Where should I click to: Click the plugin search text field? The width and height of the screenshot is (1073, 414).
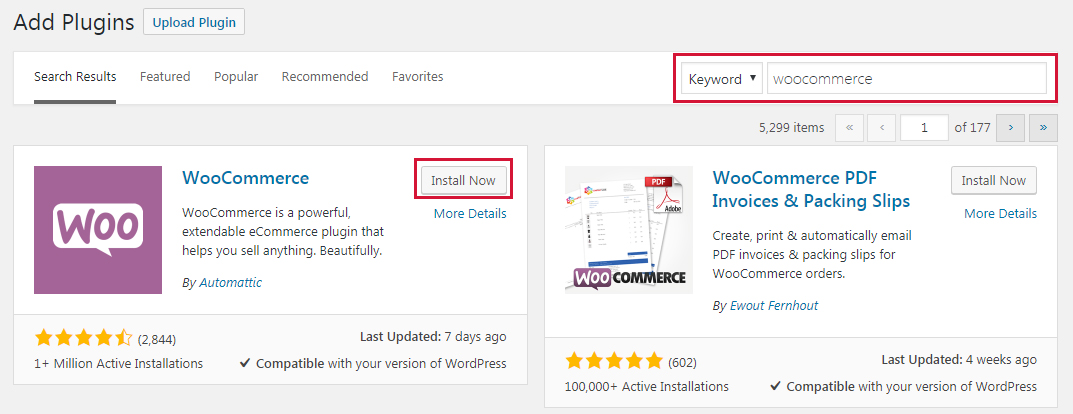click(x=906, y=79)
